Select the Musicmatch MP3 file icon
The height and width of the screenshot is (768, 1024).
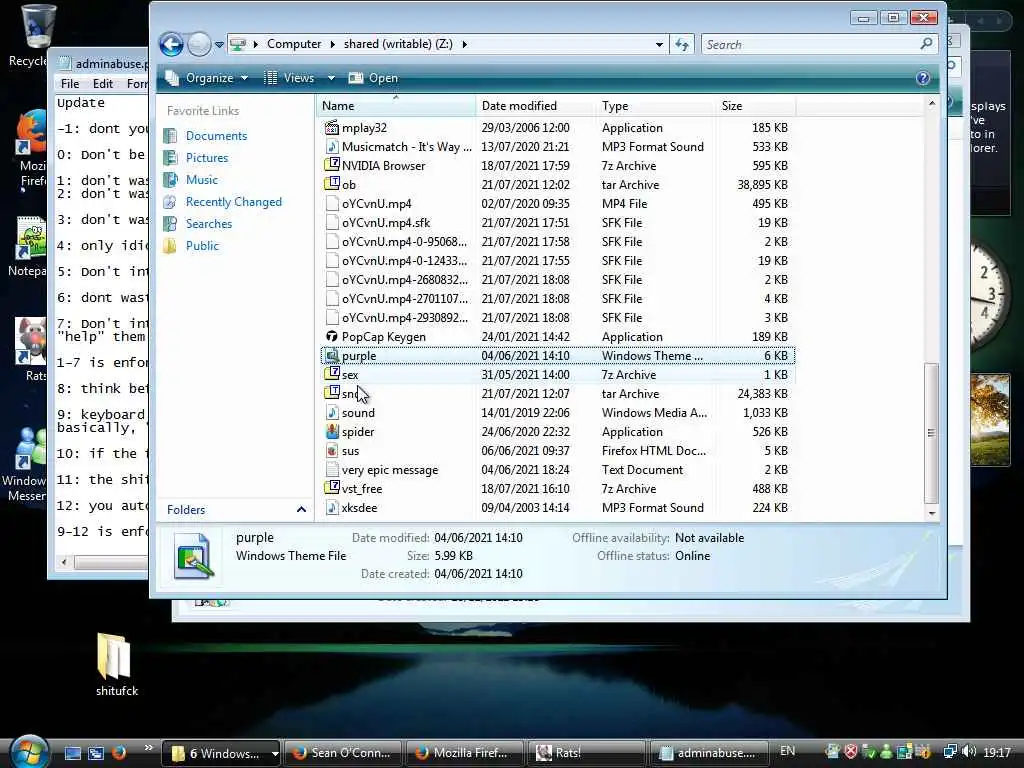[x=332, y=146]
